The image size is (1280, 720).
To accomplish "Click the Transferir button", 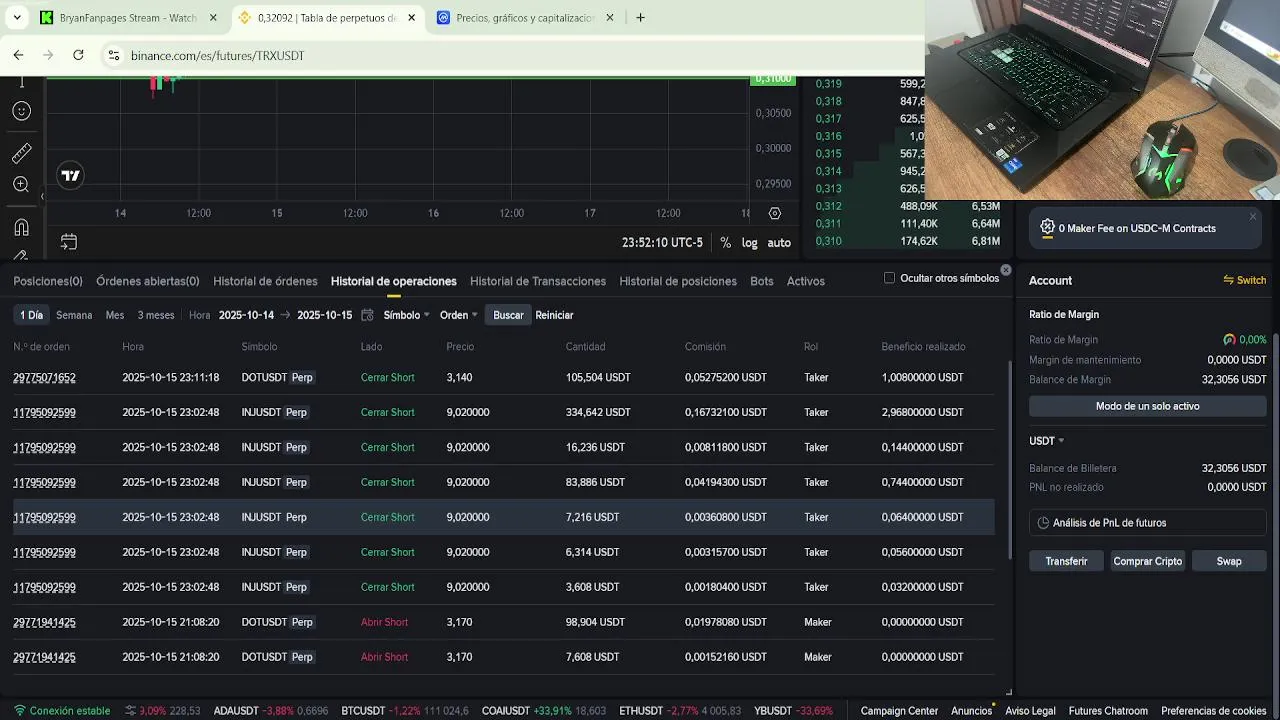I will coord(1066,561).
